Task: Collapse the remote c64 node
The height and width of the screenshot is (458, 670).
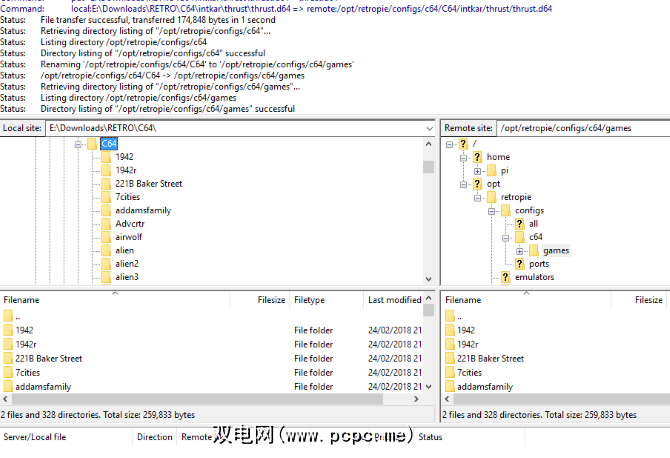Action: tap(505, 238)
